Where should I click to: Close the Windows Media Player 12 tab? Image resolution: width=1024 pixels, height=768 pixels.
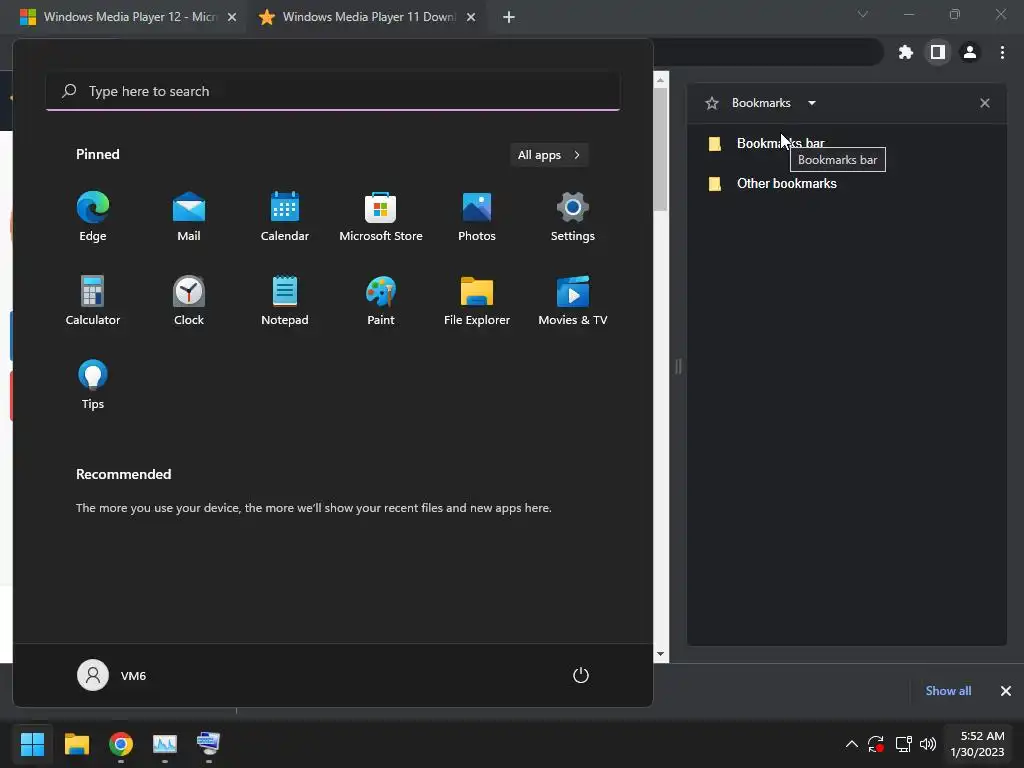click(232, 18)
